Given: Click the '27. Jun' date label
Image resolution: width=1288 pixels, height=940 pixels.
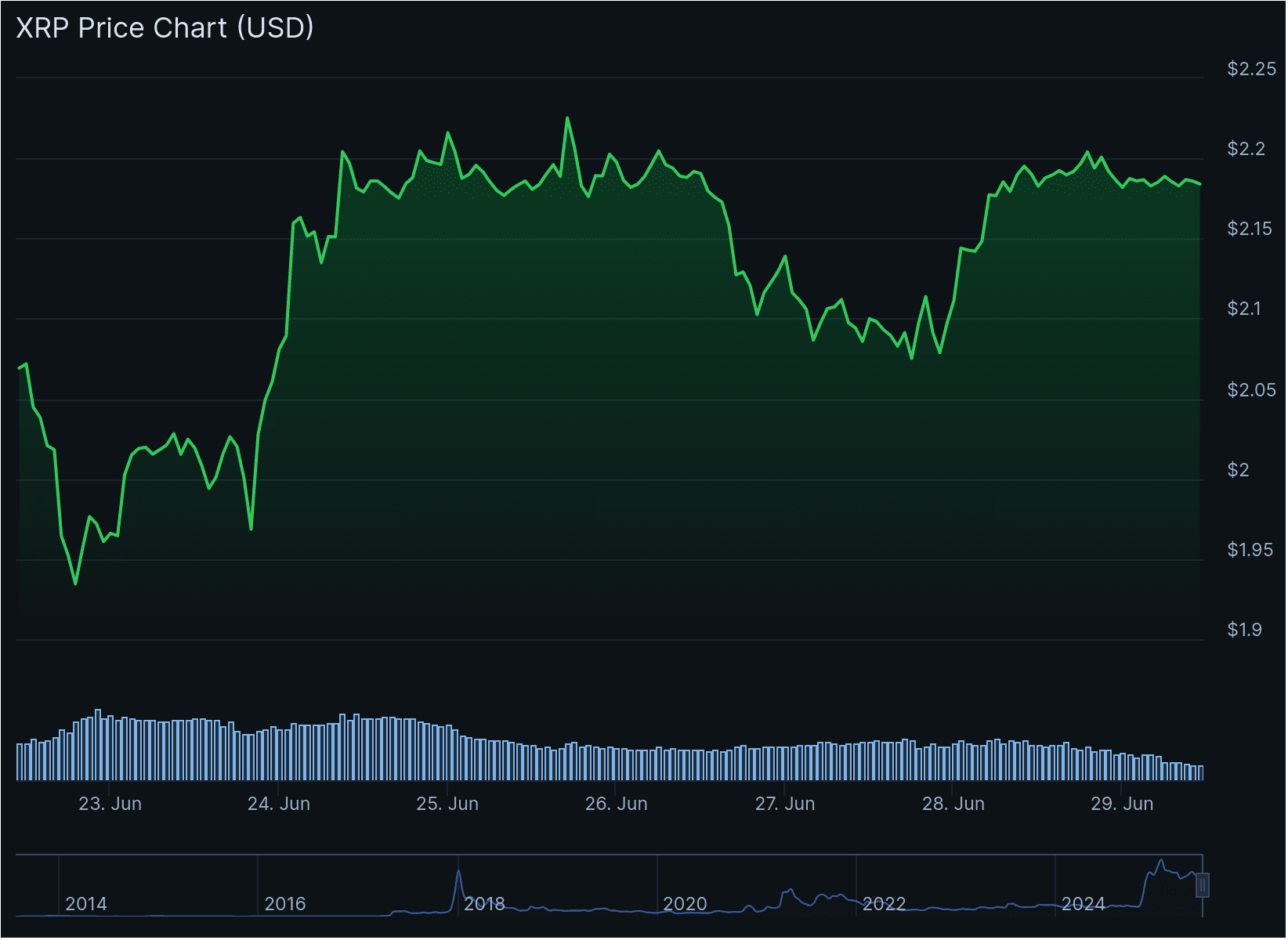Looking at the screenshot, I should point(785,804).
